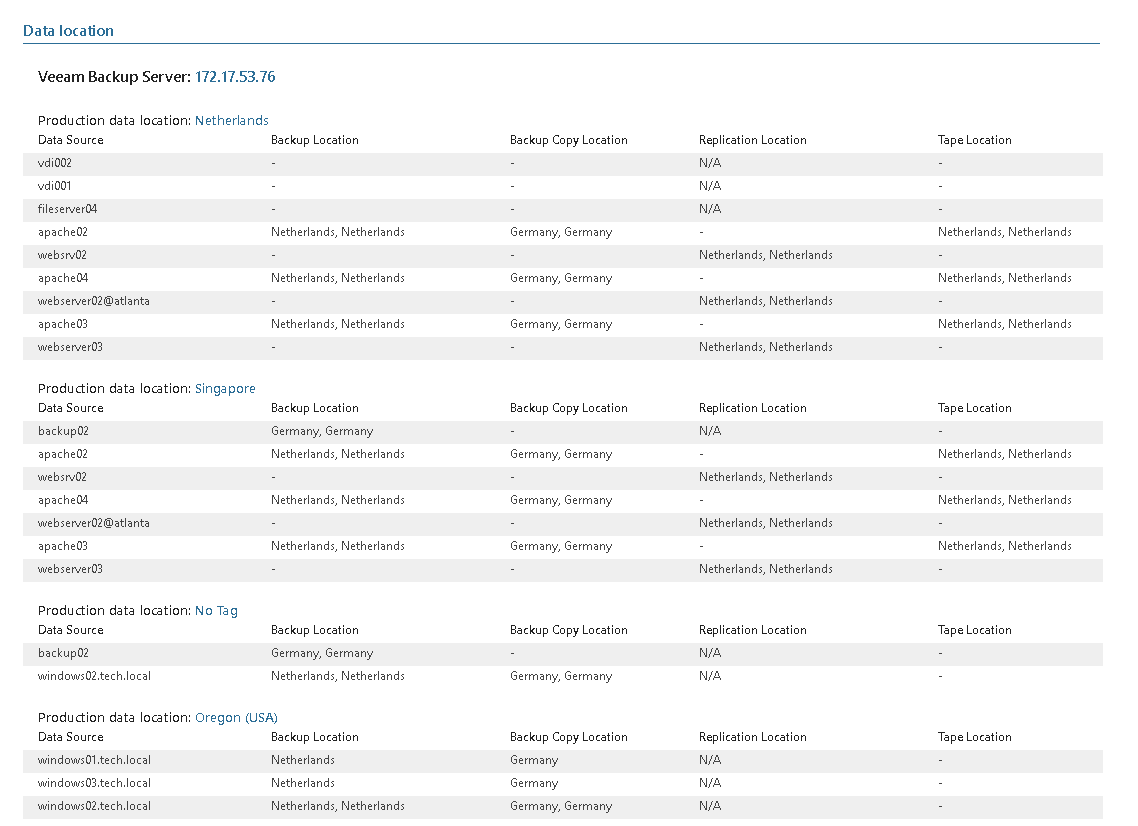This screenshot has width=1138, height=826.
Task: Select the vdi001 data source
Action: (54, 186)
